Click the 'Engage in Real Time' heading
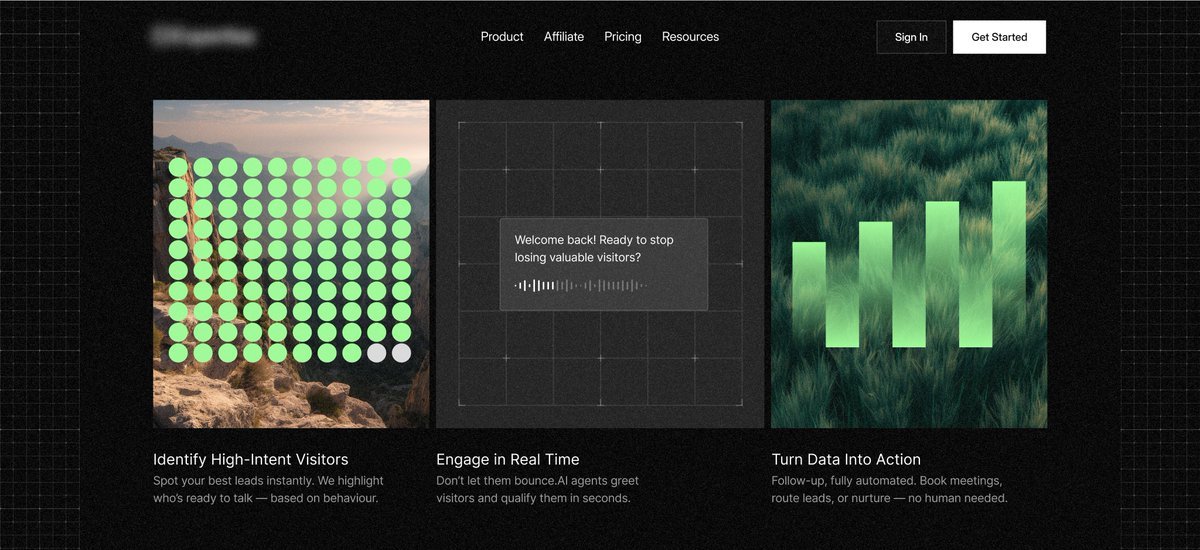The width and height of the screenshot is (1200, 550). pyautogui.click(x=507, y=460)
